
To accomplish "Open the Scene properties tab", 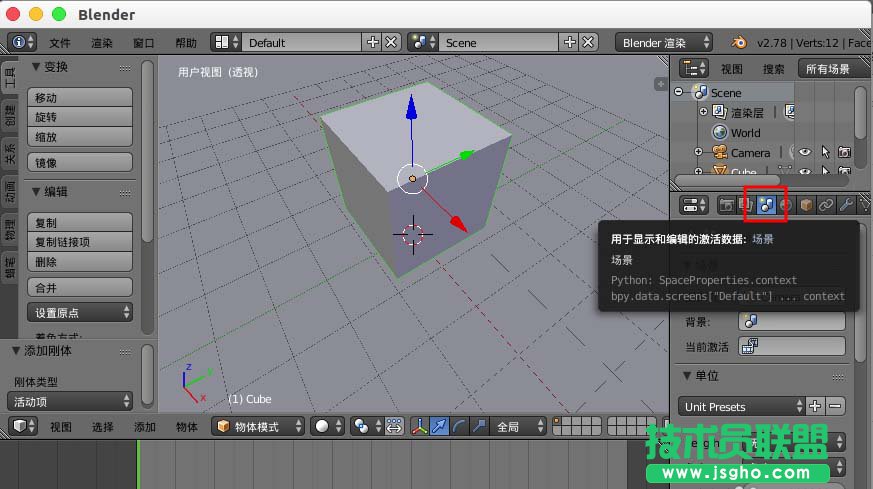I will (x=766, y=205).
